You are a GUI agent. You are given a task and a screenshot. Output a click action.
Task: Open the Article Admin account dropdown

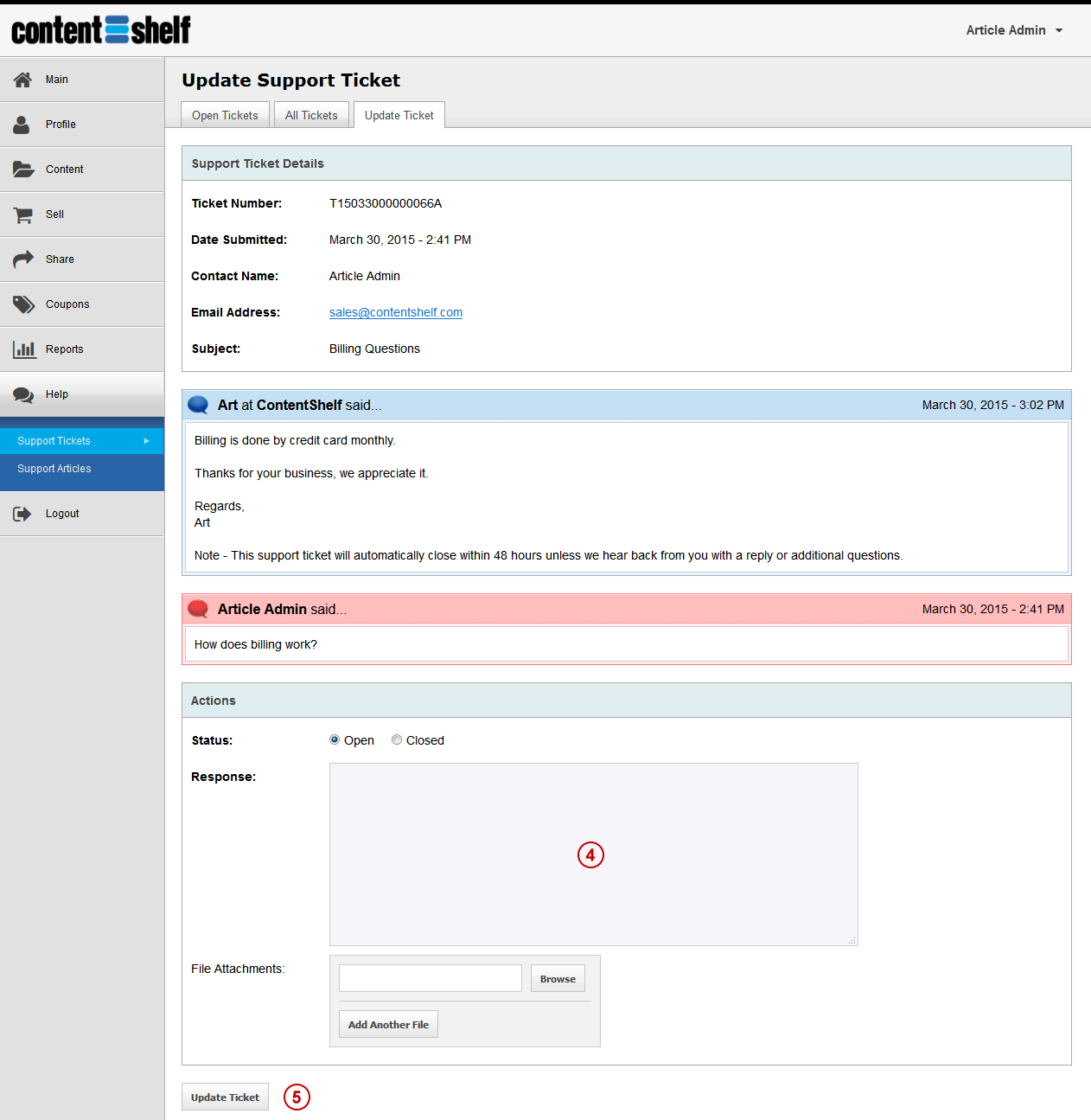click(x=1014, y=30)
